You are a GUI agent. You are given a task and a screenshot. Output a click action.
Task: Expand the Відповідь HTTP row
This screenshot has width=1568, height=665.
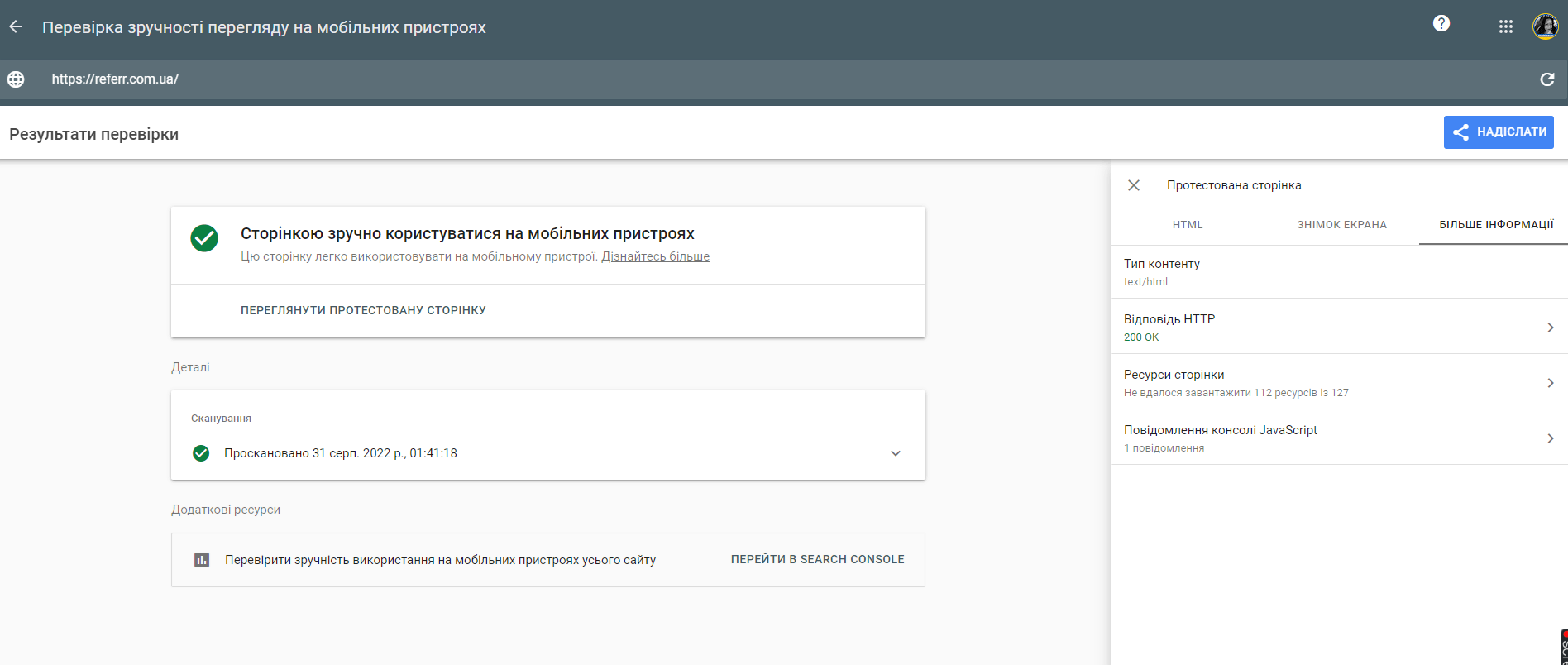coord(1339,327)
